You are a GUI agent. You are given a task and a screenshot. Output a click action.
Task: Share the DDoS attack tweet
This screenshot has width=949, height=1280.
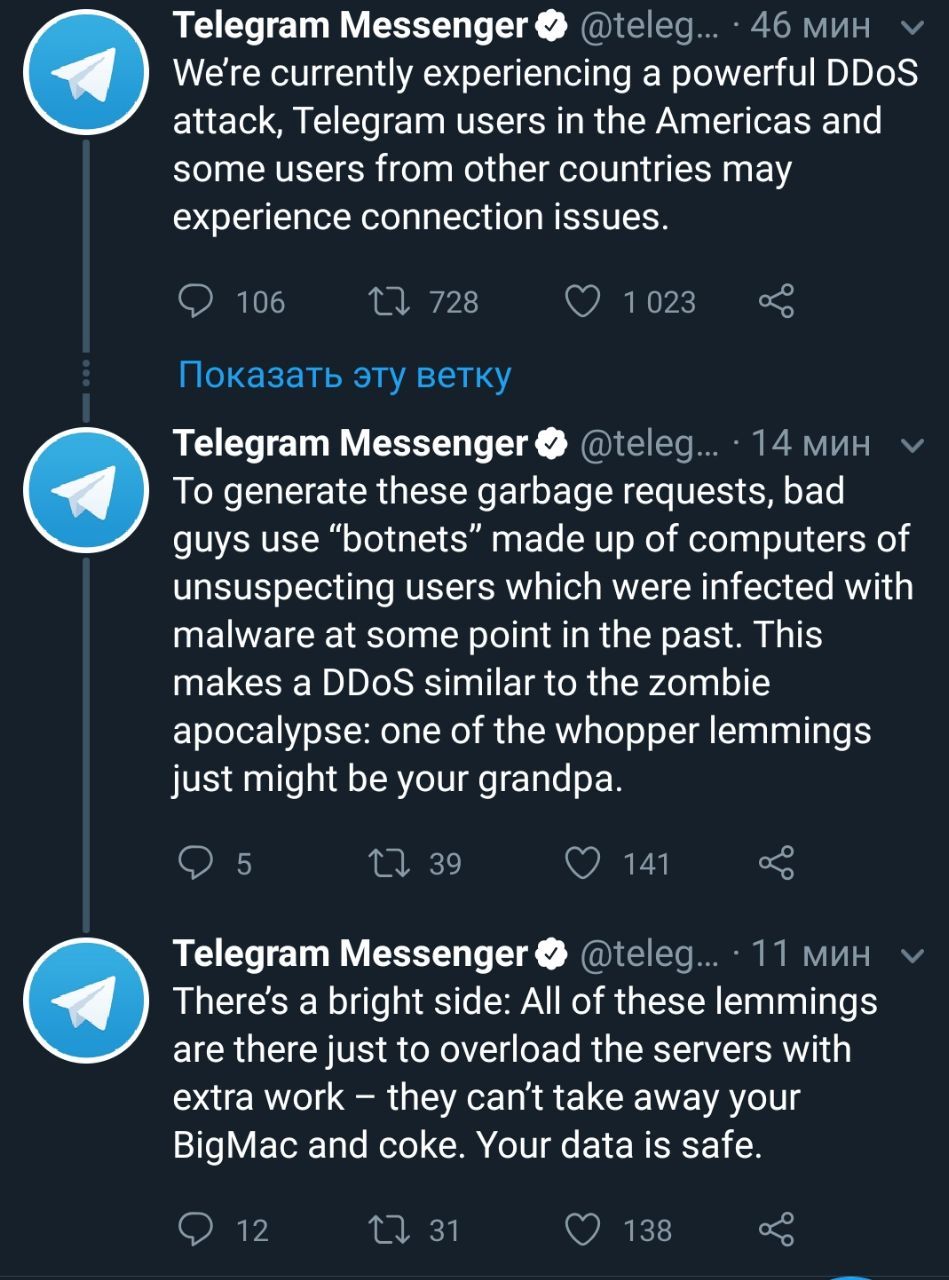[776, 301]
